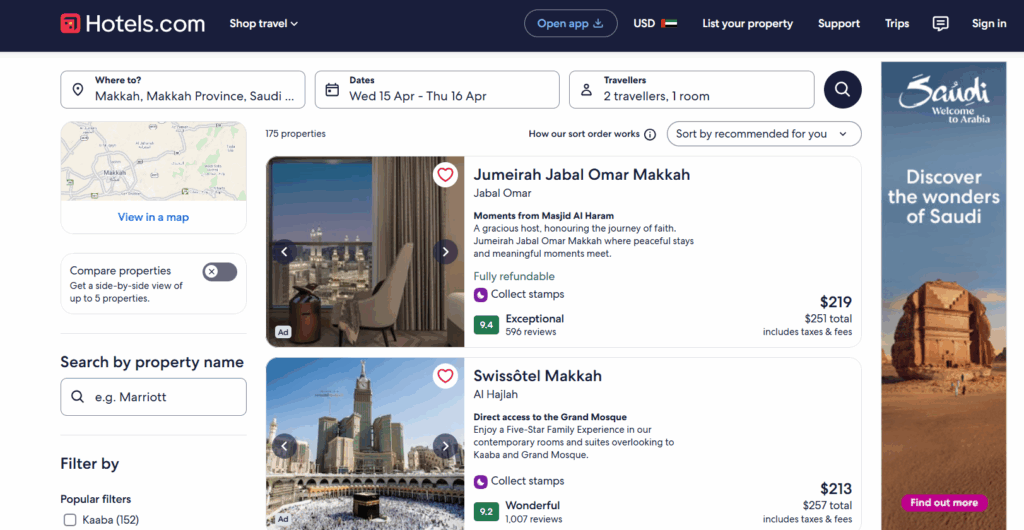Save Jumeirah Jabal Omar Makkah with heart icon
This screenshot has height=530, width=1024.
445,175
